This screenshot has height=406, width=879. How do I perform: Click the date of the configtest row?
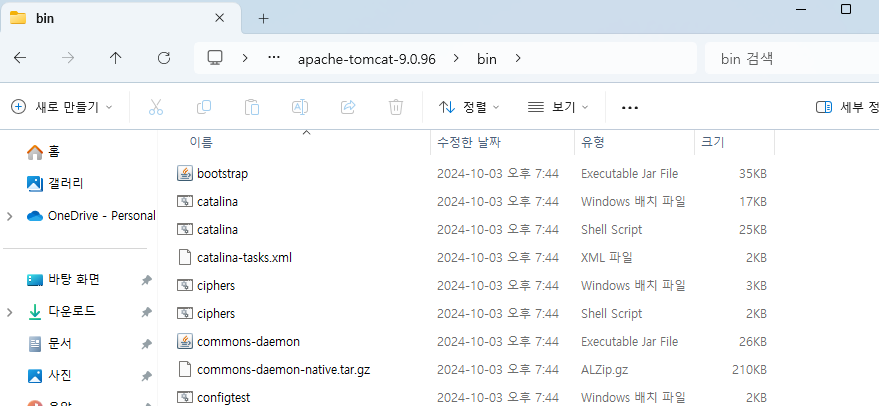(498, 398)
